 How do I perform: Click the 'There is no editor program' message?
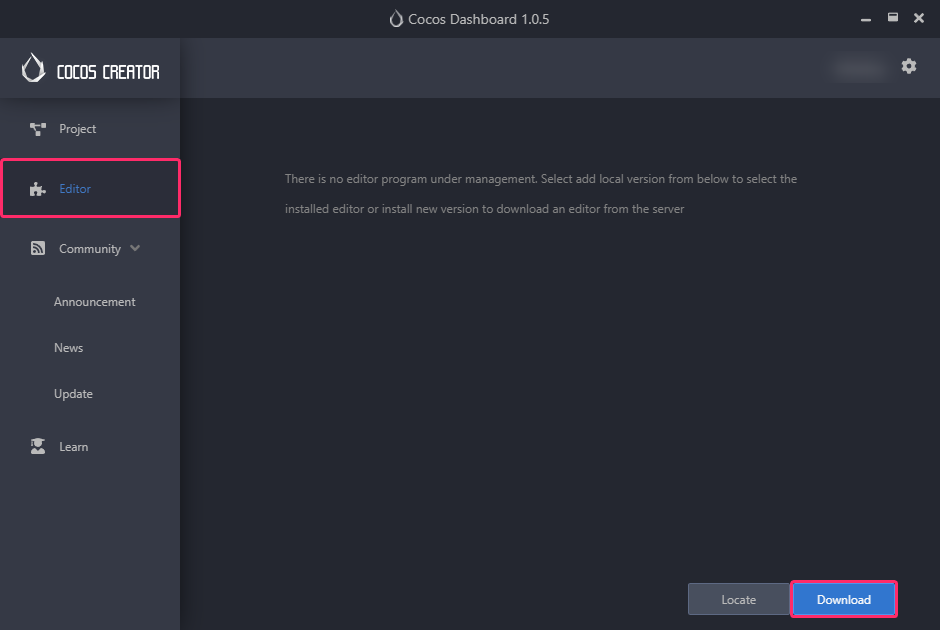(541, 194)
